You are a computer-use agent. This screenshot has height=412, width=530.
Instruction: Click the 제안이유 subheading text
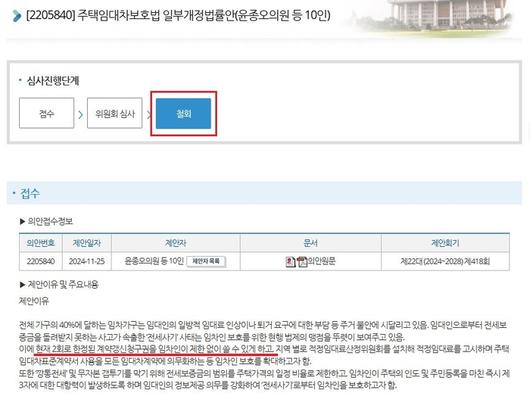tap(34, 301)
